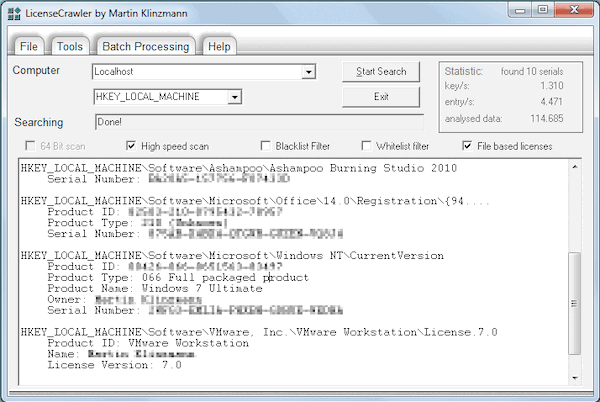
Task: Maximize the LicenseCrawler window
Action: click(x=543, y=10)
